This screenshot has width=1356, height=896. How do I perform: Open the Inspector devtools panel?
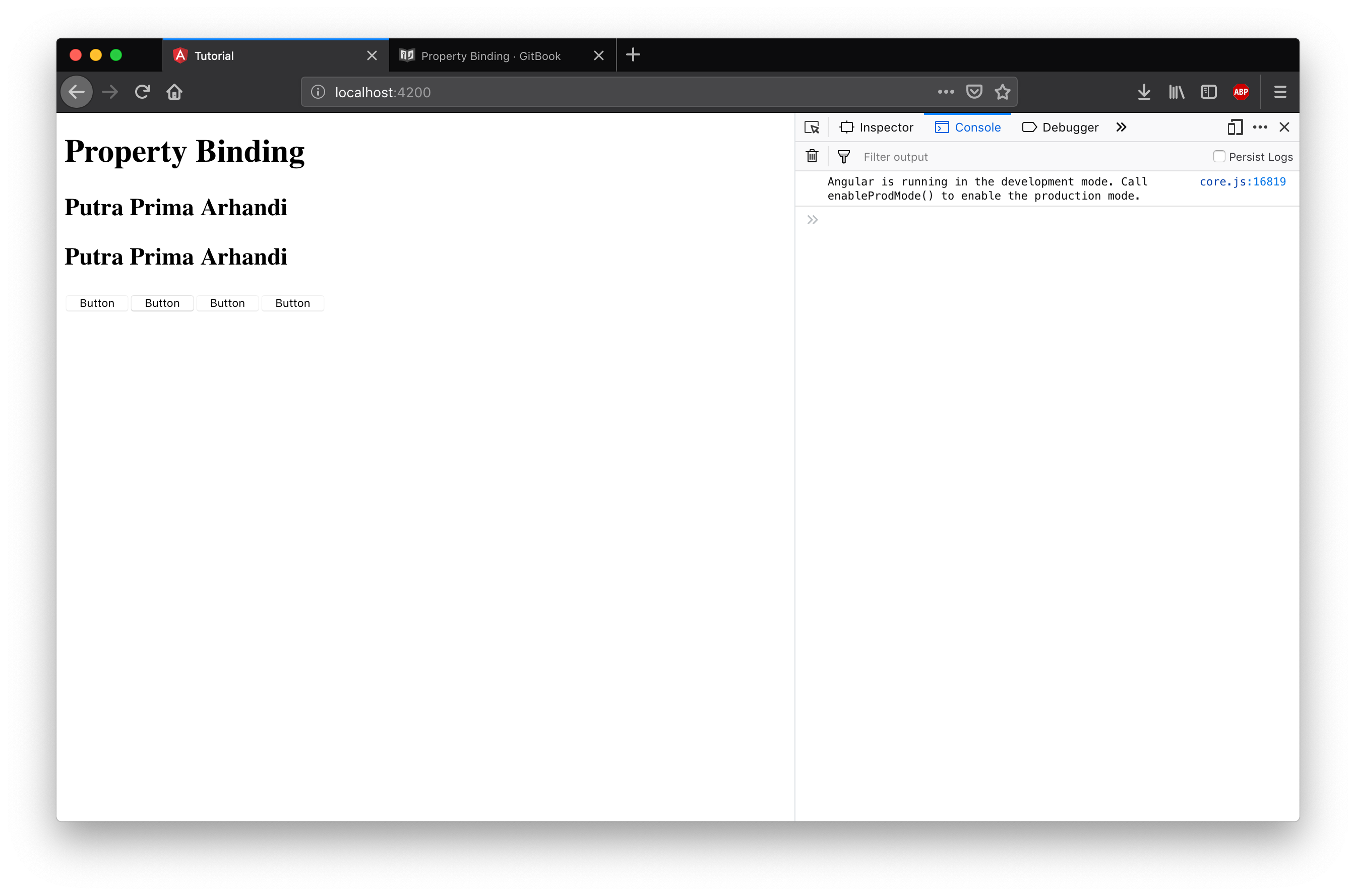877,127
